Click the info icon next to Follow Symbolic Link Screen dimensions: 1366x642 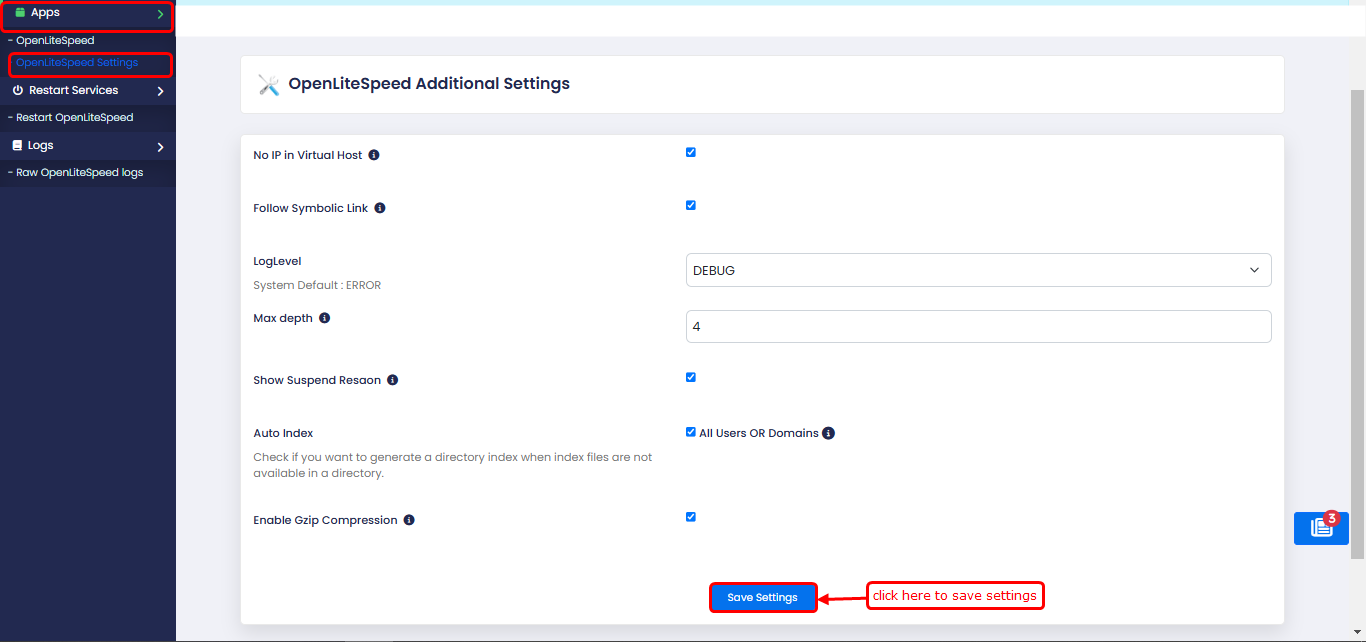click(x=379, y=207)
